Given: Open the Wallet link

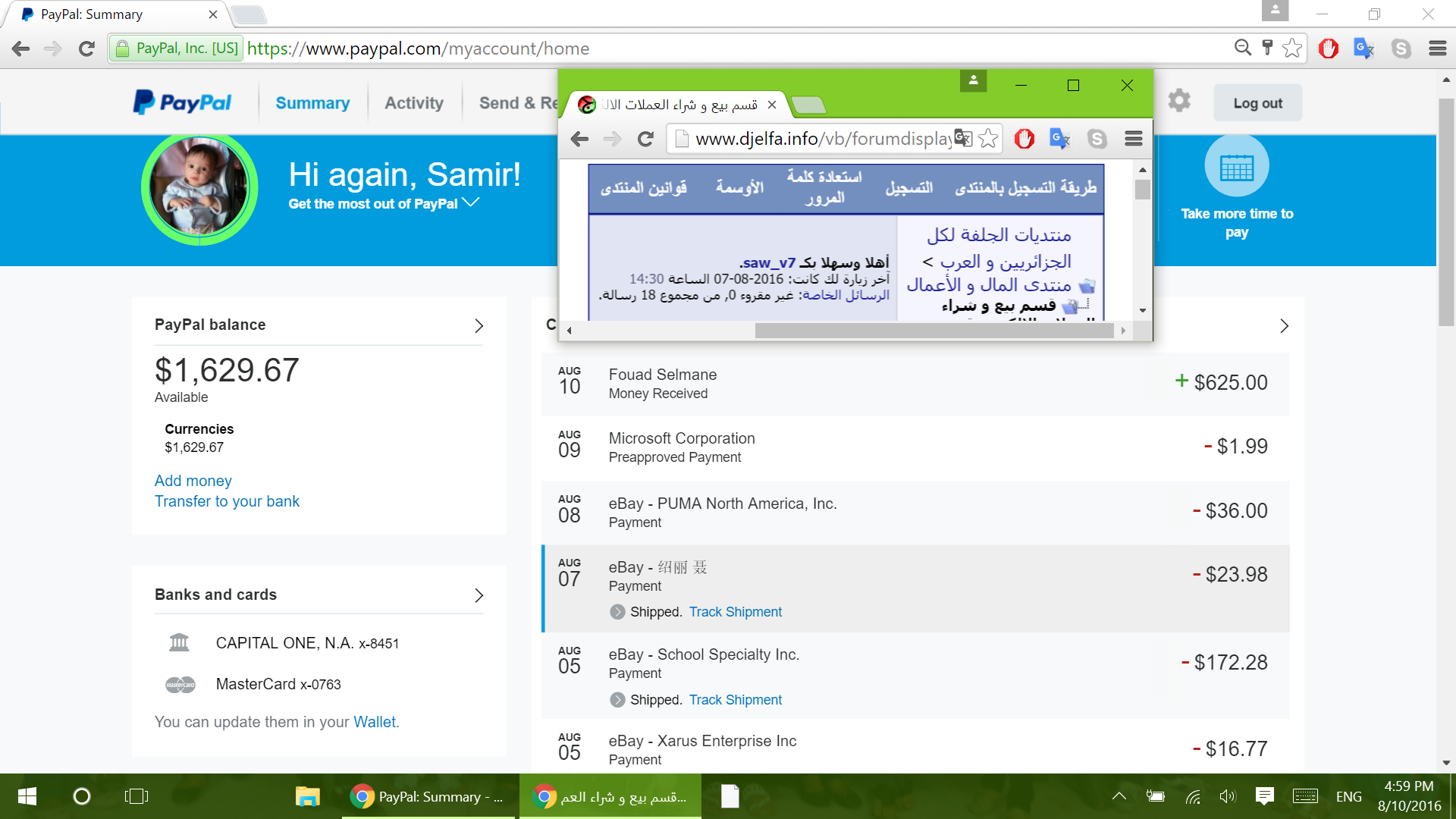Looking at the screenshot, I should click(x=375, y=722).
